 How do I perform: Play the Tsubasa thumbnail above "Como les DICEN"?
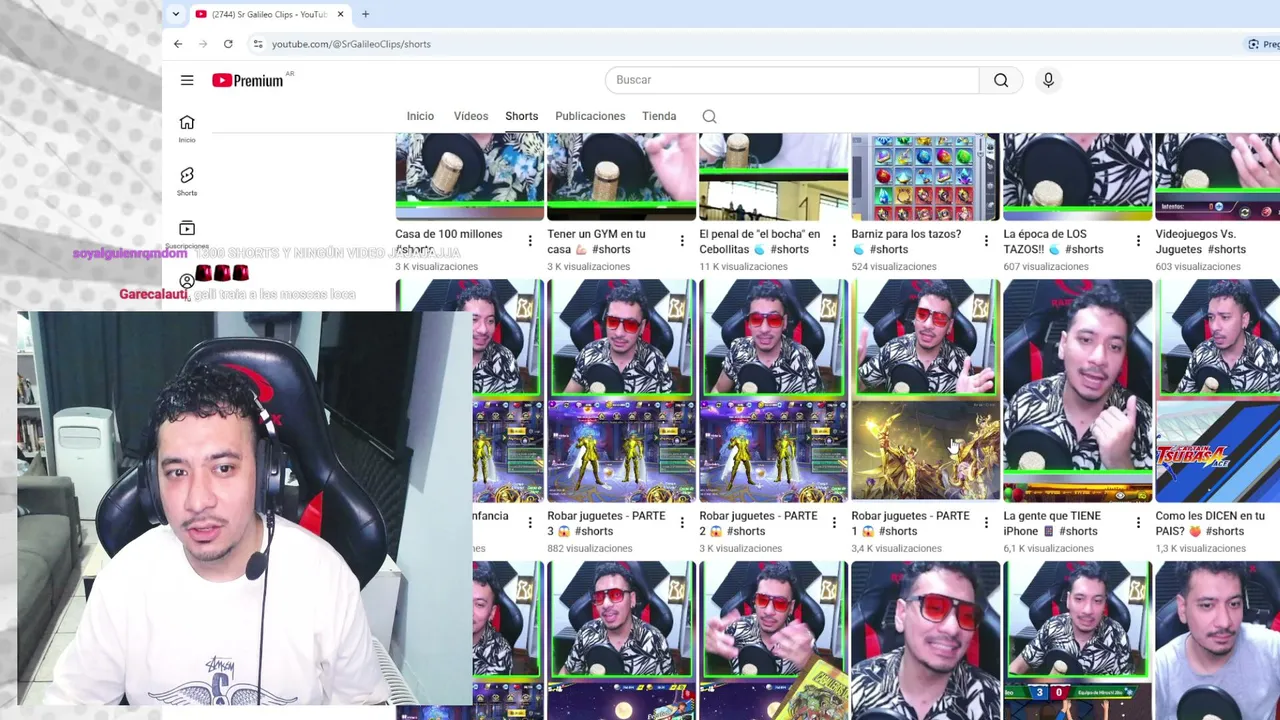1217,391
